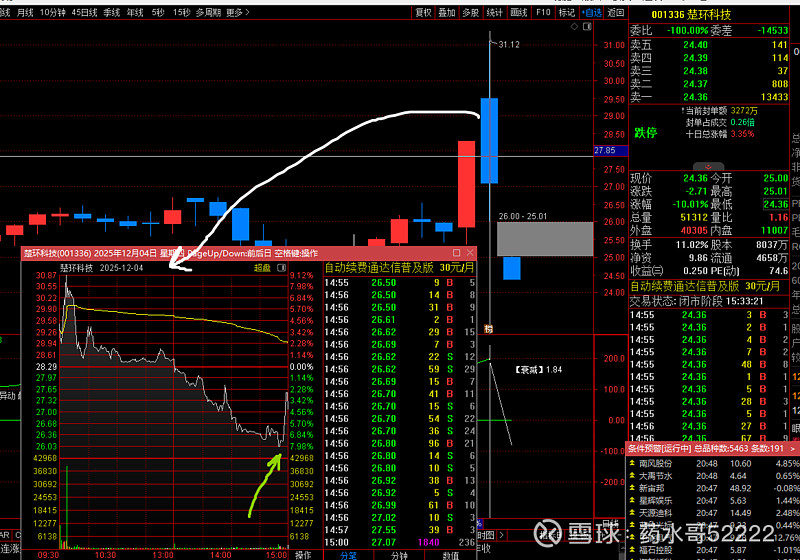Screen dimensions: 800x560
Task: Click the 超盘 label in intraday popup
Action: pyautogui.click(x=262, y=268)
